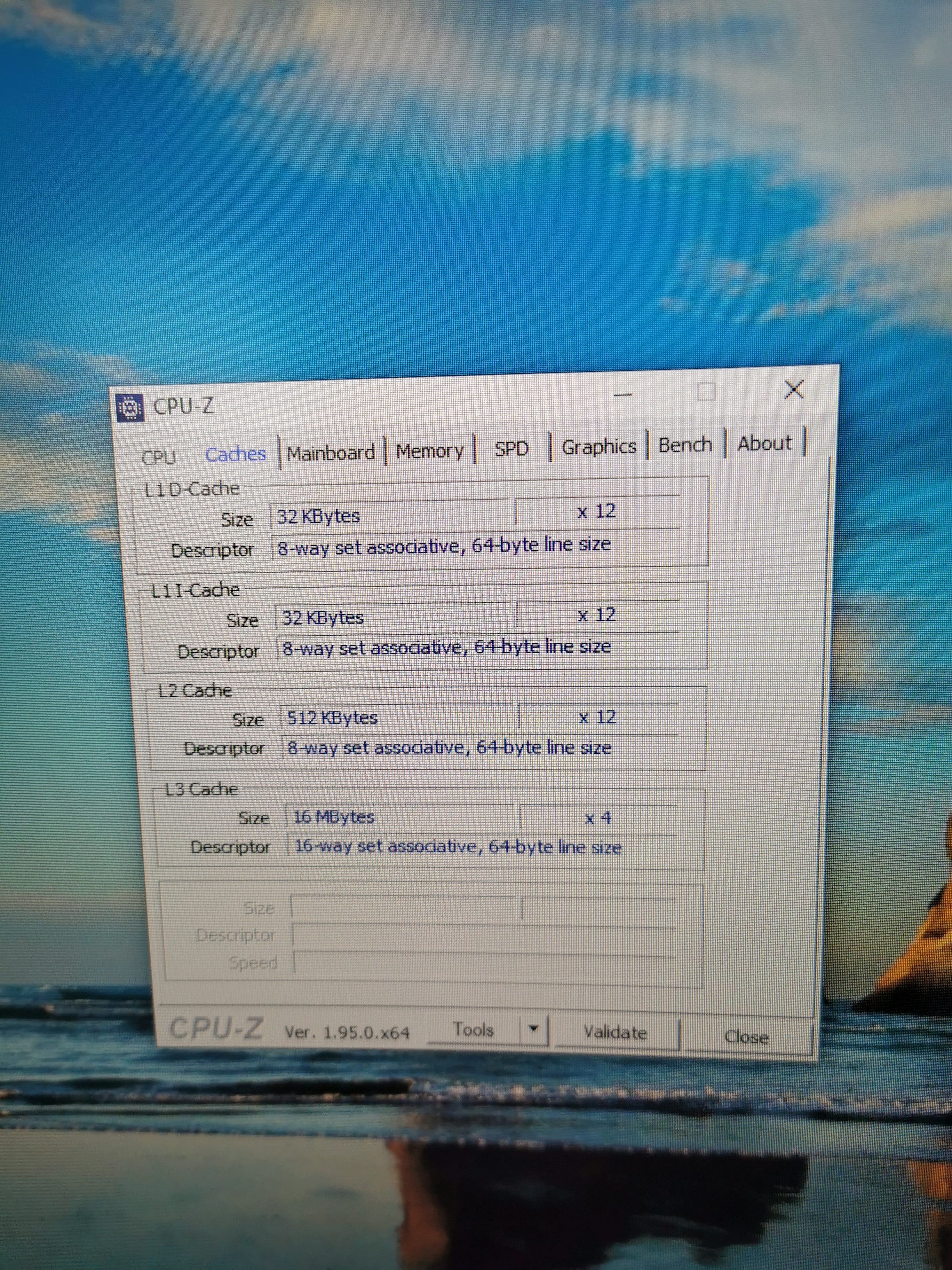Select the Caches tab
Viewport: 952px width, 1270px height.
point(235,454)
